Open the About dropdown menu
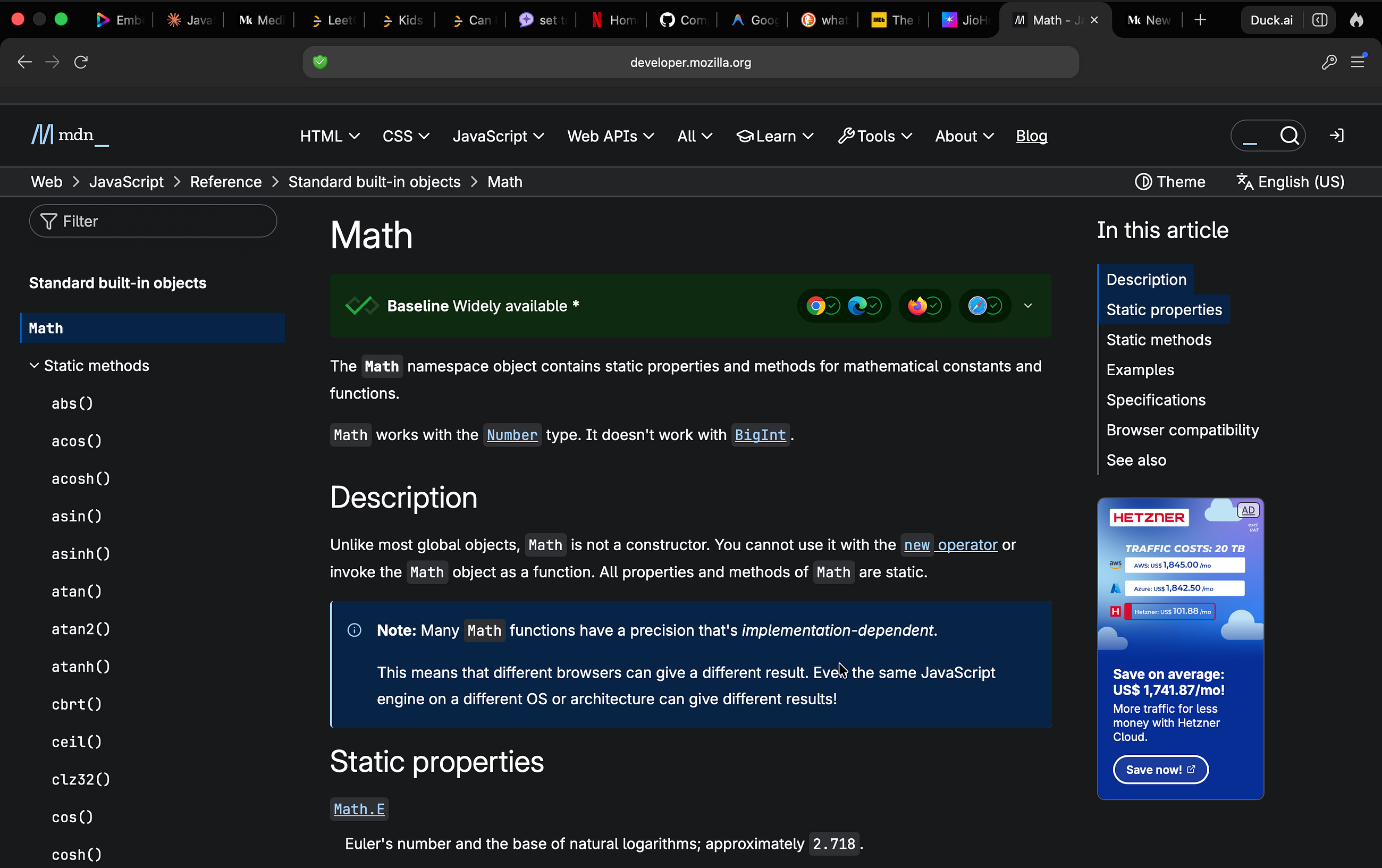This screenshot has width=1382, height=868. coord(964,136)
